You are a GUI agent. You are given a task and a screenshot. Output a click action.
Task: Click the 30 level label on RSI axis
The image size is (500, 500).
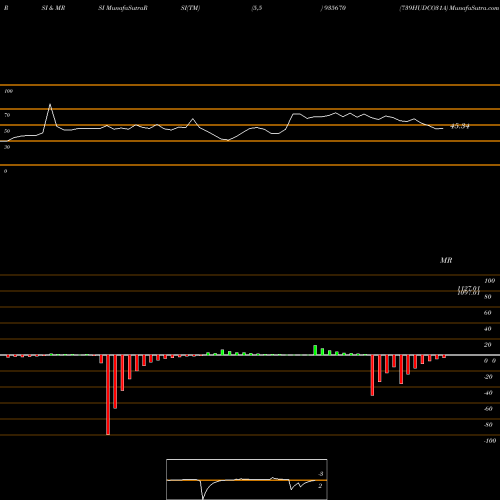[7, 147]
